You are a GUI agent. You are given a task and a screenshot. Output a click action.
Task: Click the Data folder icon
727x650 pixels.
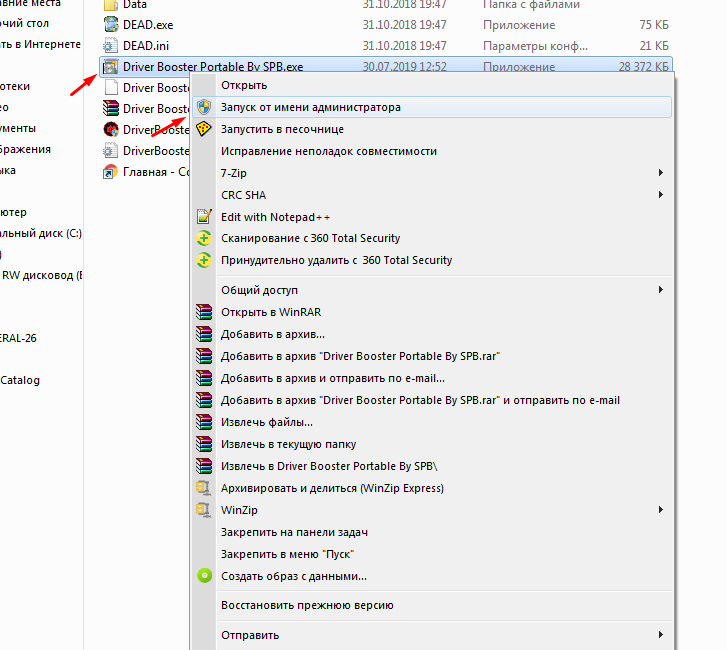point(110,5)
